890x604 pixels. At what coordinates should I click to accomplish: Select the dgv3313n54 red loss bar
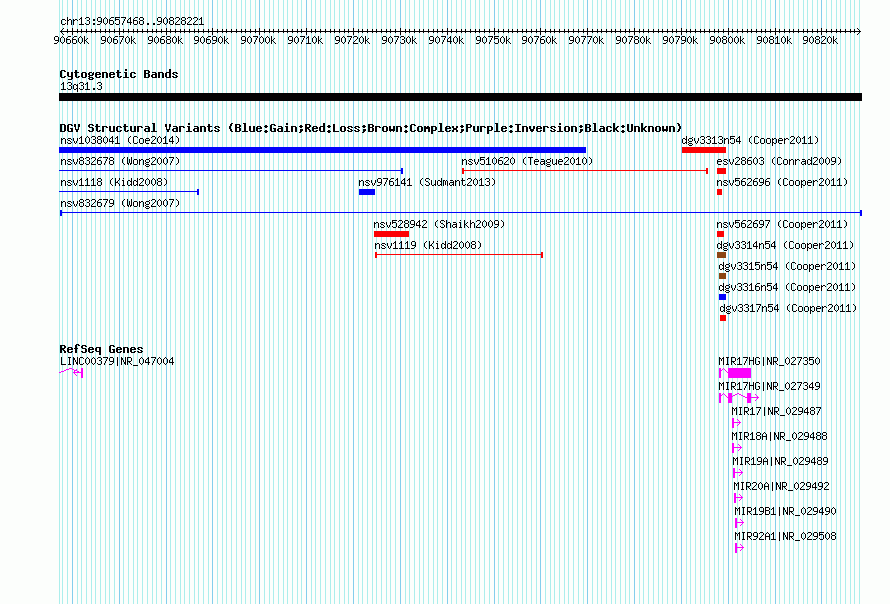coord(704,150)
